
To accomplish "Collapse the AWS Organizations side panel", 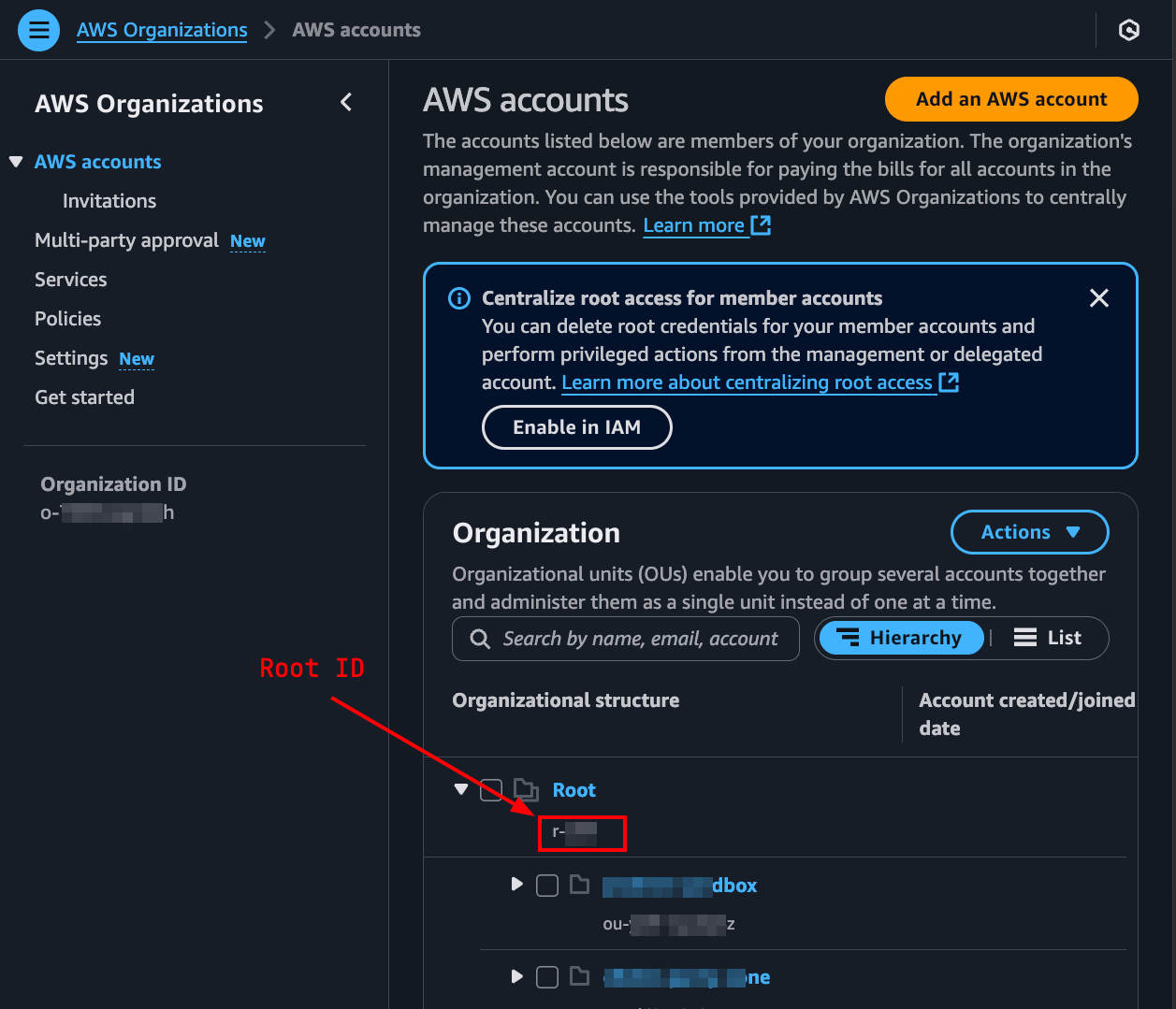I will pyautogui.click(x=346, y=103).
